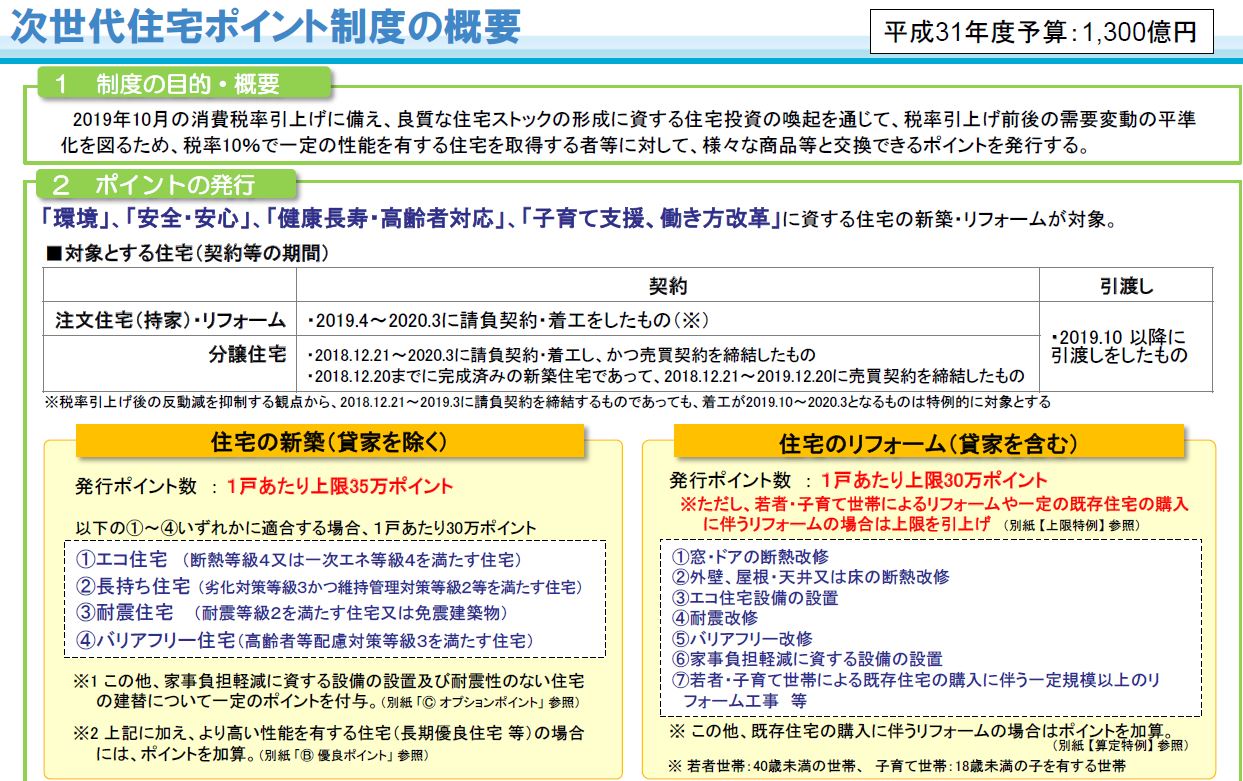
Task: Click the blue keyword "「子育て支援、働き方改革」"
Action: point(649,218)
